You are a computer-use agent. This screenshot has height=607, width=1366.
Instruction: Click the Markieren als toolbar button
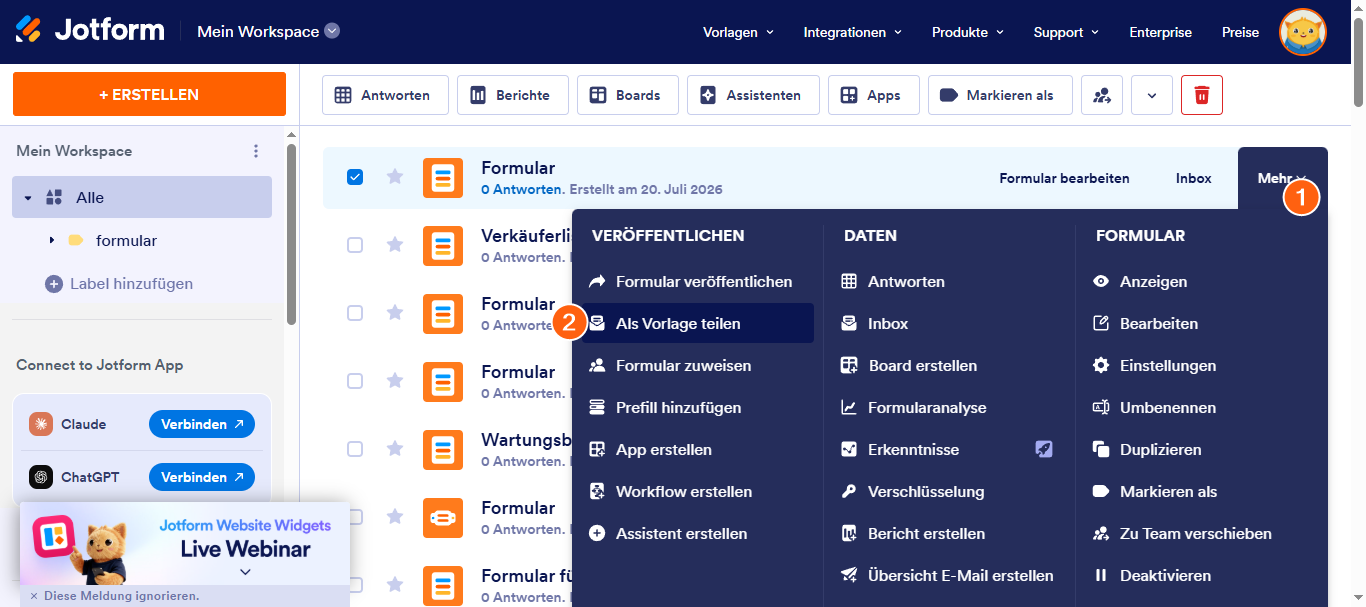1000,95
